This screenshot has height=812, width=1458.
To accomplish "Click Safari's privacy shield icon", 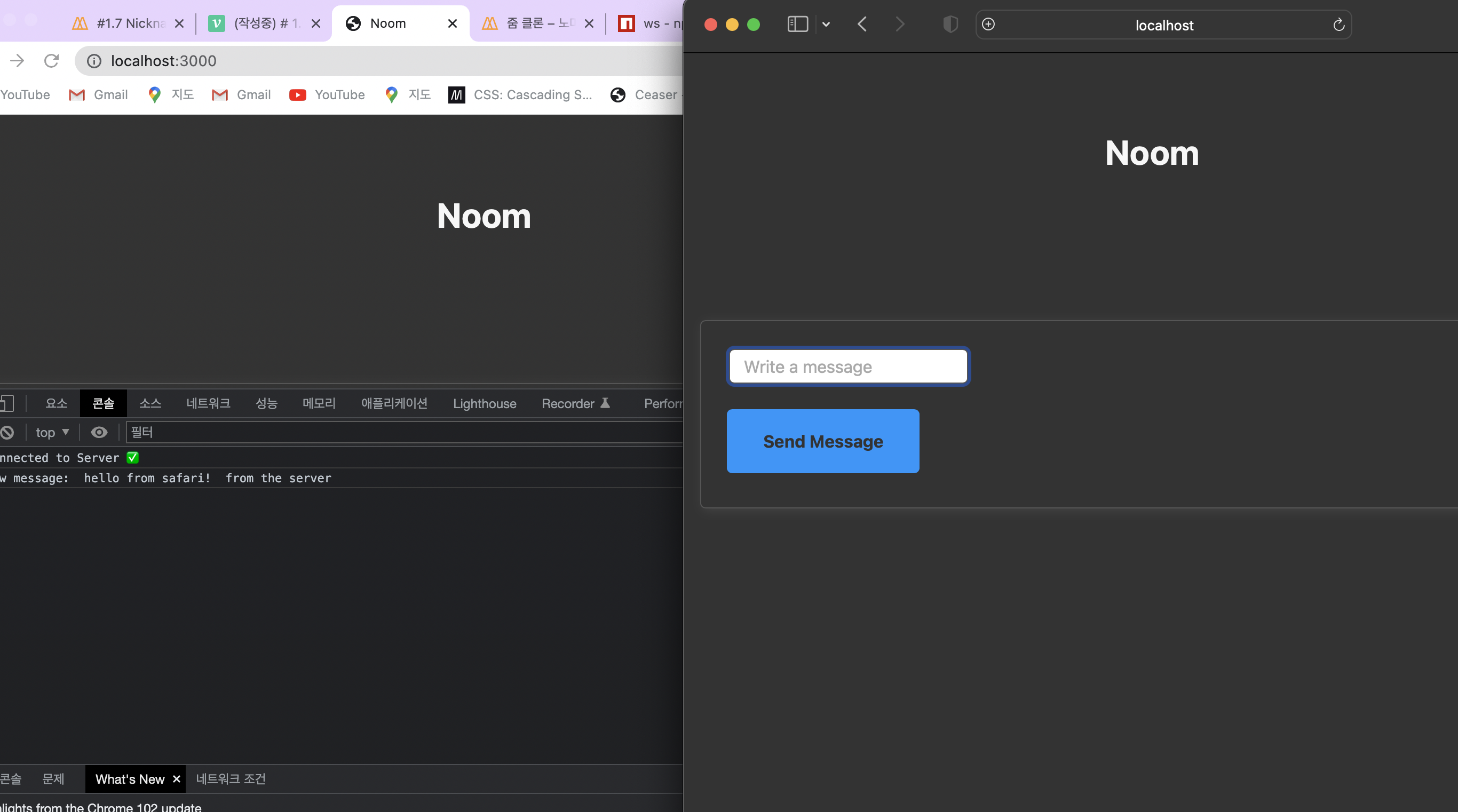I will [950, 25].
